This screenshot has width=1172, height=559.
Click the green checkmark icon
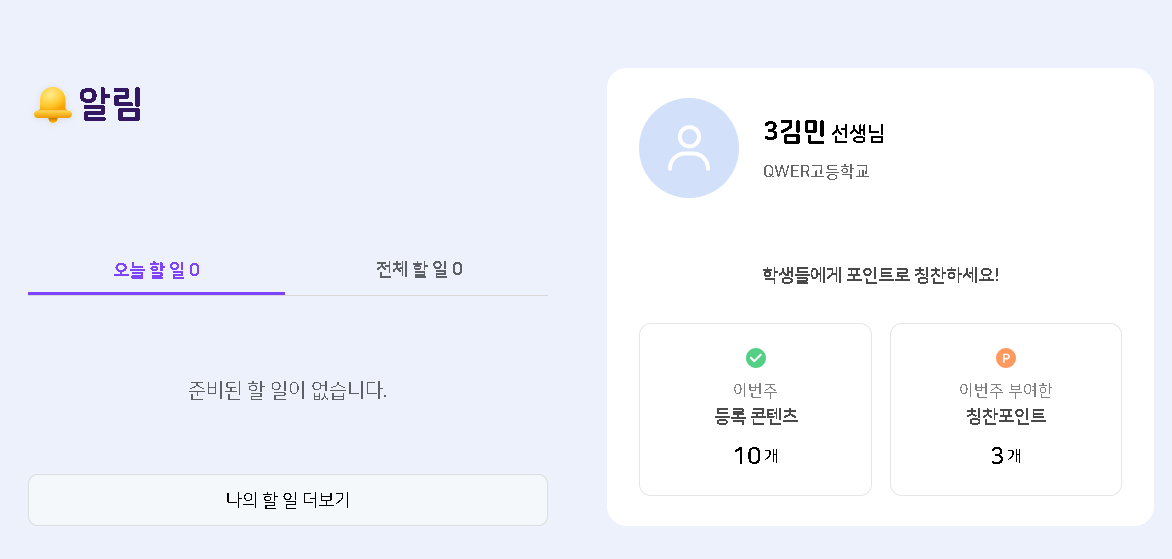click(755, 358)
